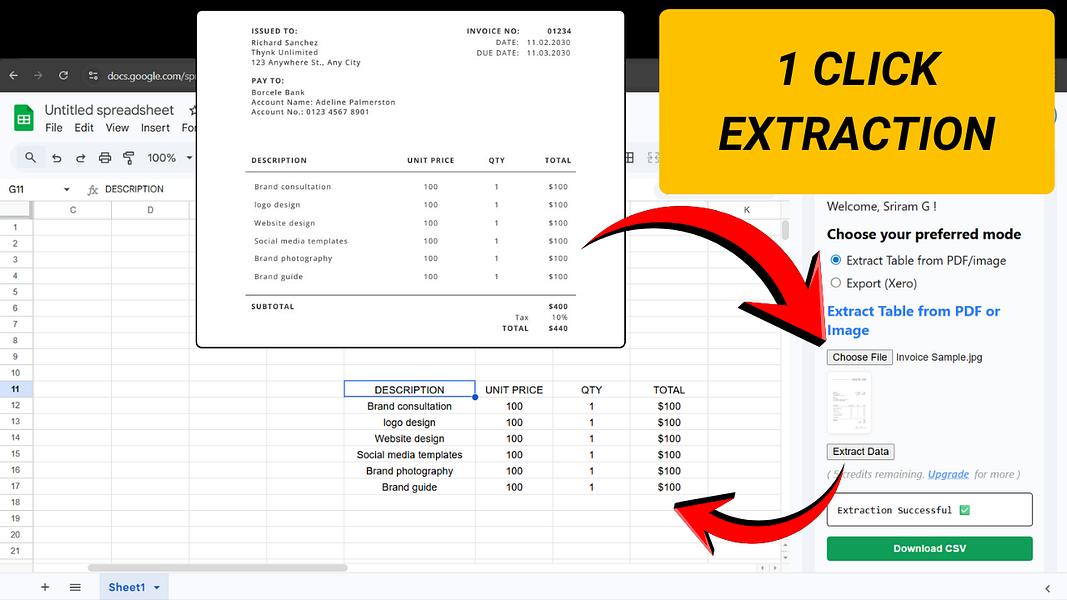Viewport: 1067px width, 600px height.
Task: Click the Extraction Successful status box
Action: pos(930,510)
